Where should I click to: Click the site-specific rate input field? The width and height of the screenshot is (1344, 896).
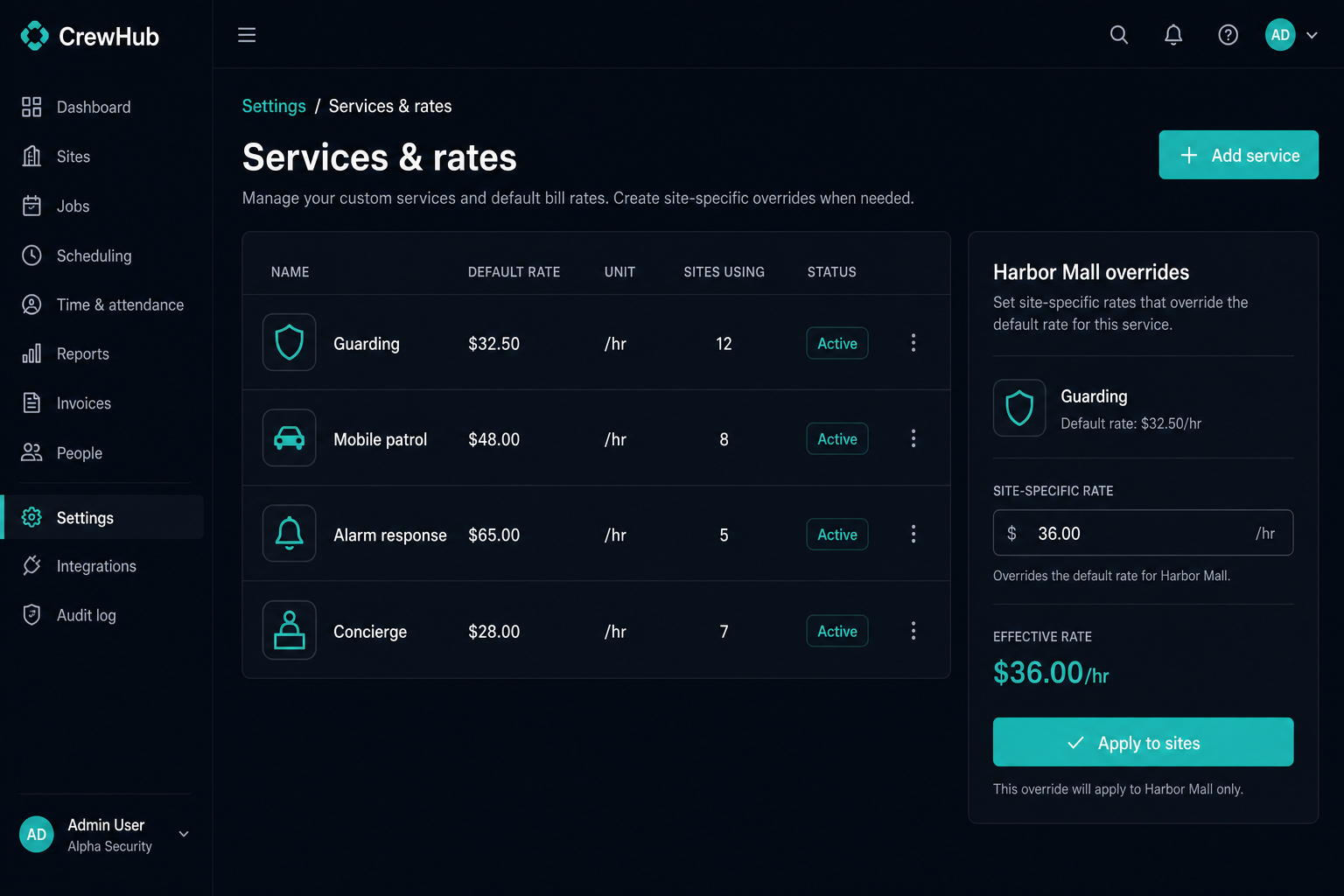1143,533
